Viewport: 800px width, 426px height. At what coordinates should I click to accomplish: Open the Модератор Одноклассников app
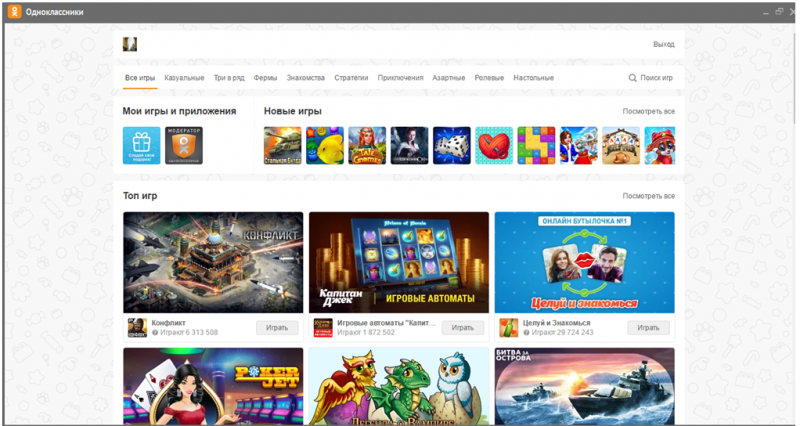pyautogui.click(x=184, y=145)
